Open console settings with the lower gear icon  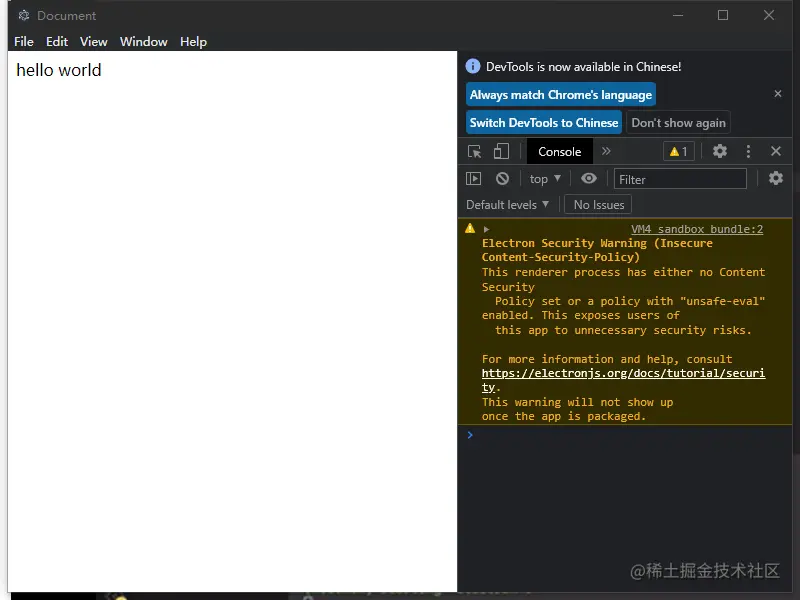tap(776, 178)
